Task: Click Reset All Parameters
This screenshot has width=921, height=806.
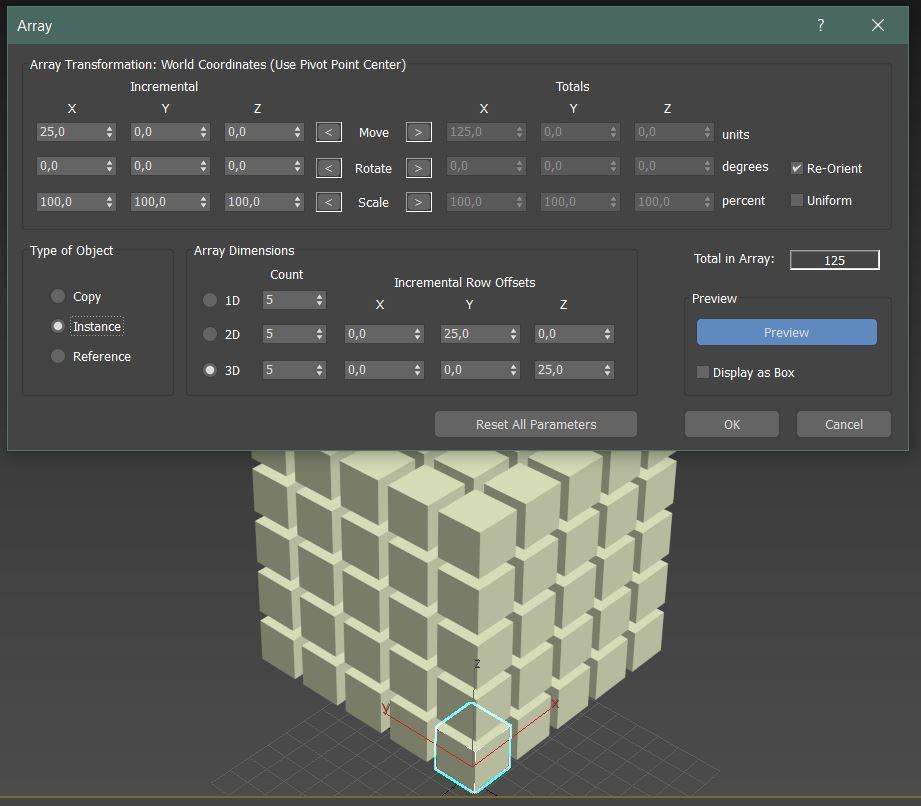Action: [536, 424]
